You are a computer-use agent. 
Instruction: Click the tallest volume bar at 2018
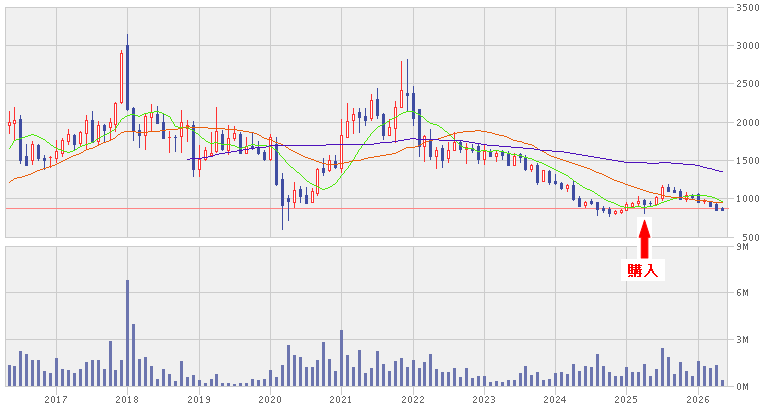pyautogui.click(x=127, y=333)
